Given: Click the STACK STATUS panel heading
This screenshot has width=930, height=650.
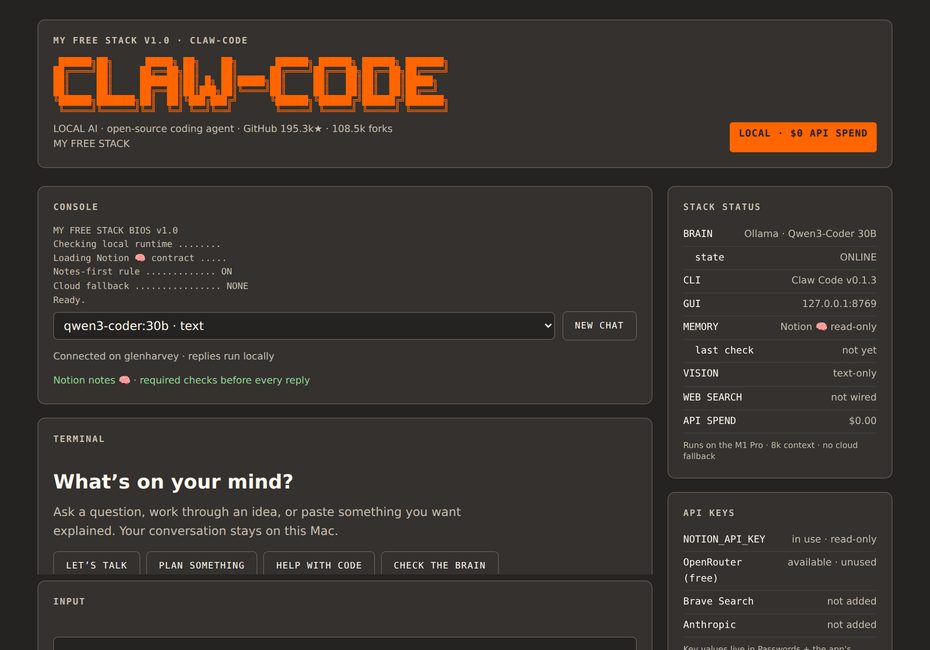Looking at the screenshot, I should [x=721, y=207].
